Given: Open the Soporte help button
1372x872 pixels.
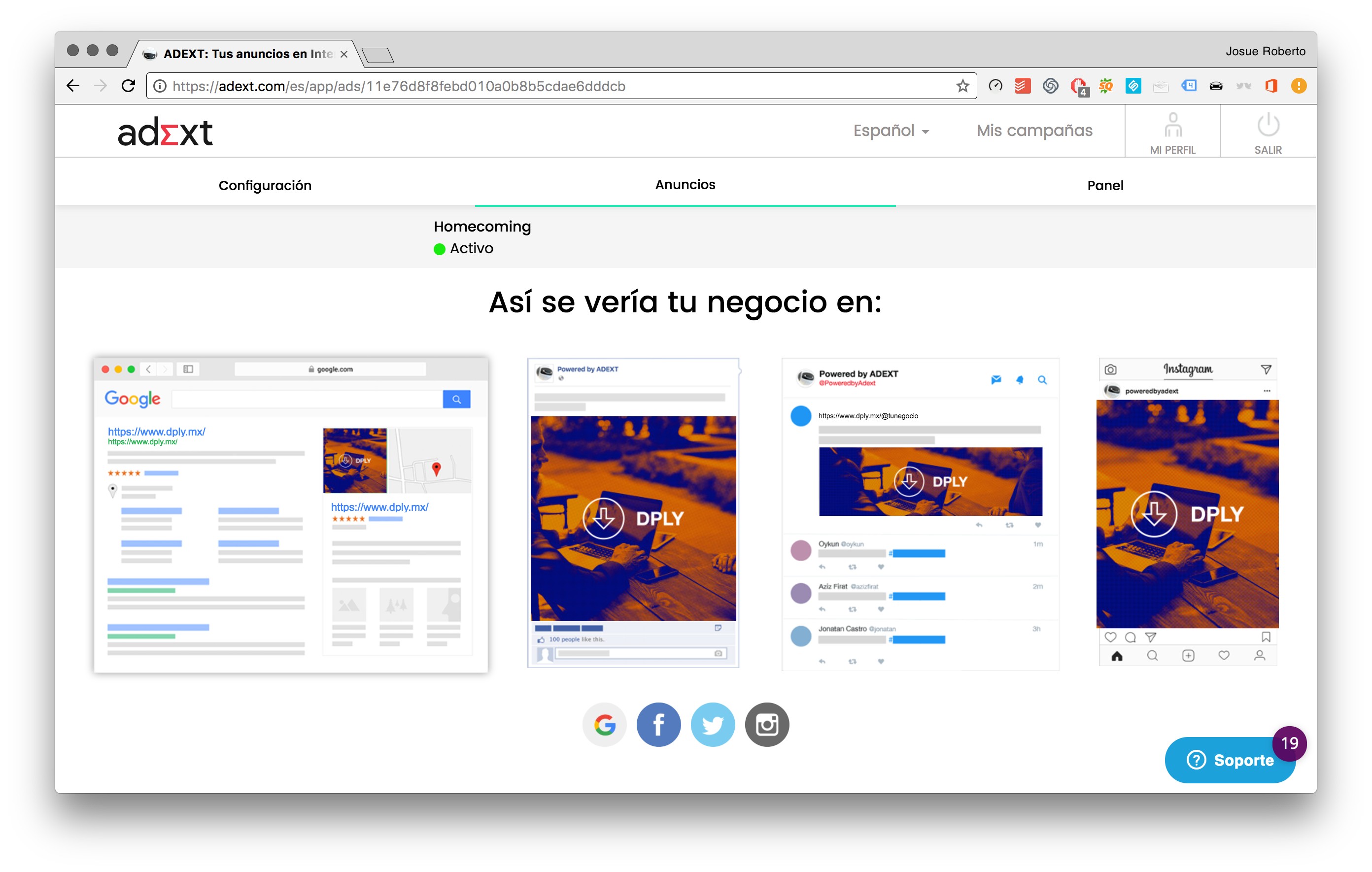Looking at the screenshot, I should pos(1231,760).
